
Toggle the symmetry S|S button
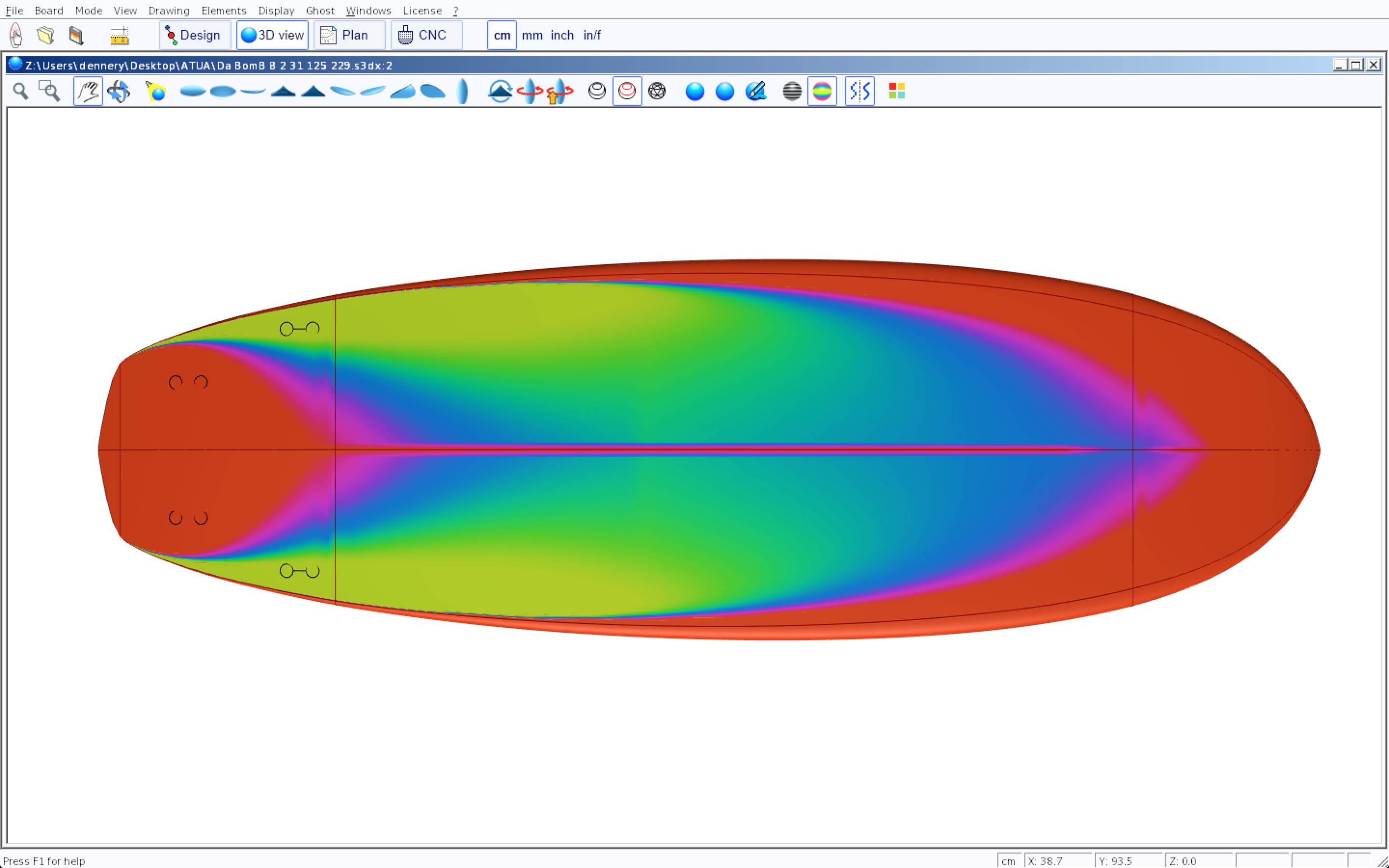(859, 91)
